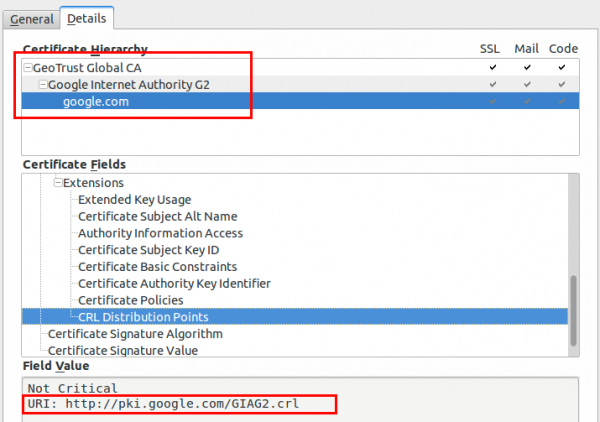Click the Not Critical field value text
Image resolution: width=600 pixels, height=422 pixels.
click(x=73, y=388)
